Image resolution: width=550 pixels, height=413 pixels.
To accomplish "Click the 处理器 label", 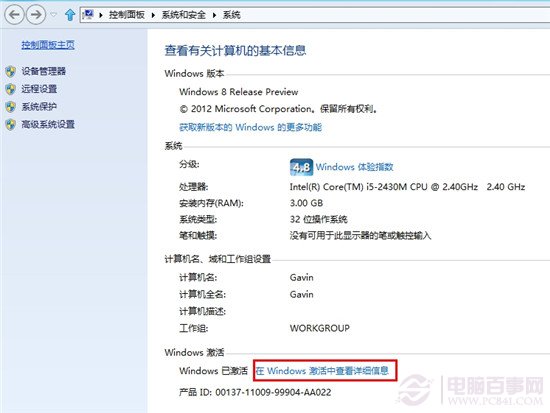I will (194, 187).
